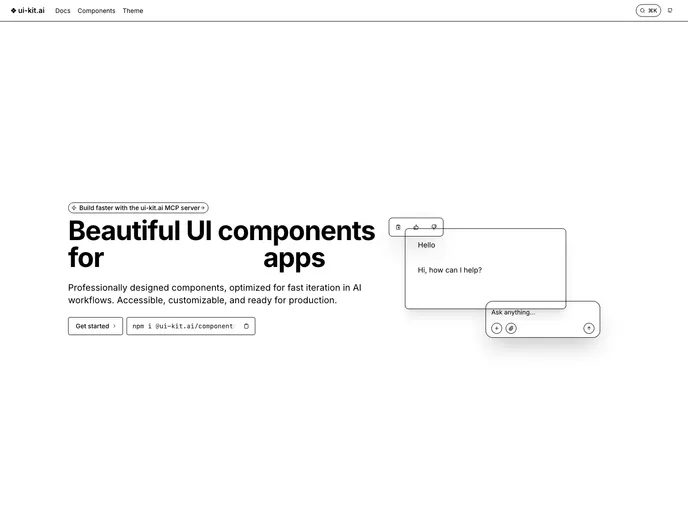Select the npm i @ui-kit.ai command text
The height and width of the screenshot is (512, 688).
coord(183,326)
